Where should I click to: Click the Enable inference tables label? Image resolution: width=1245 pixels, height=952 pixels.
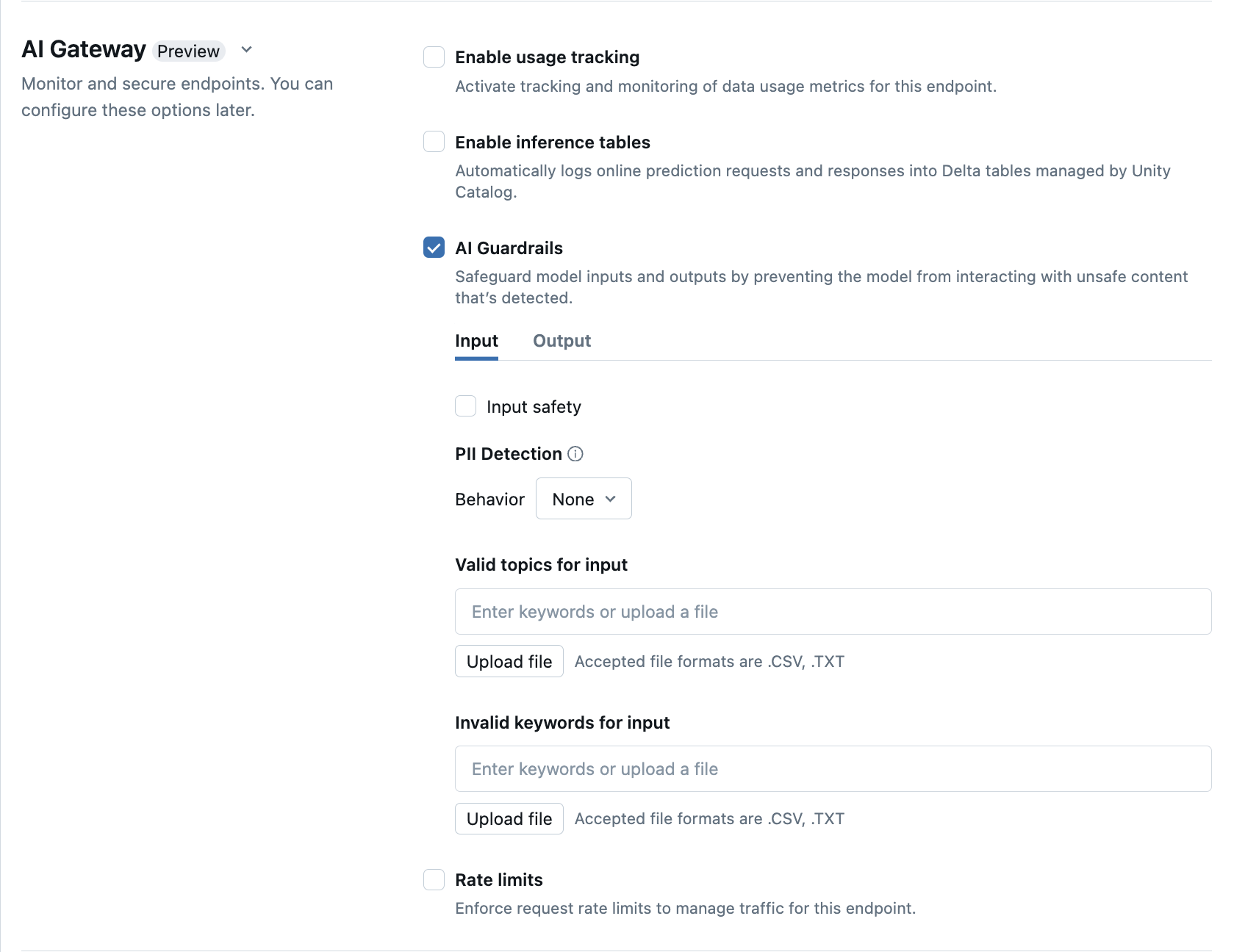pyautogui.click(x=552, y=143)
